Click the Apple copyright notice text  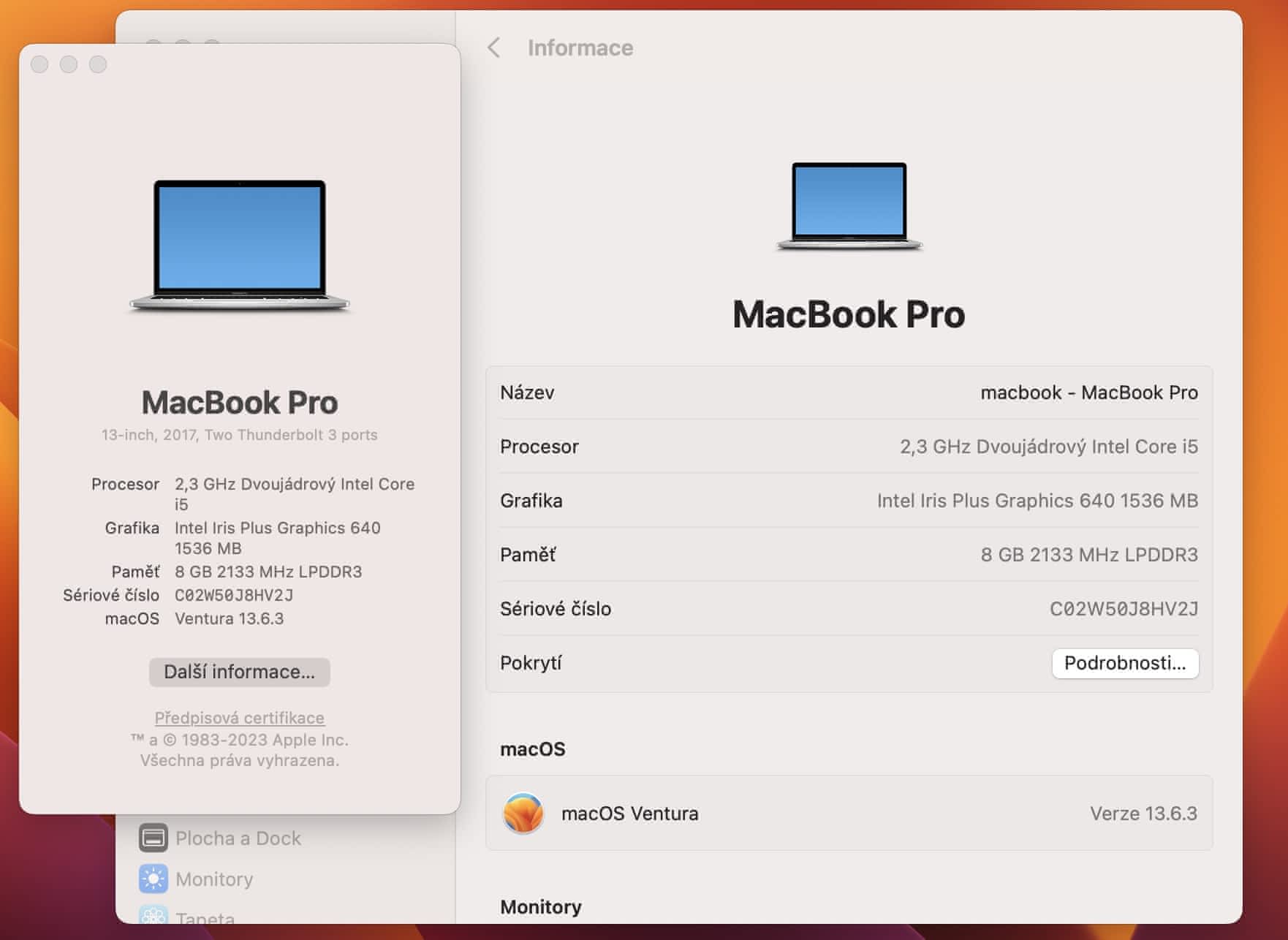(x=240, y=750)
